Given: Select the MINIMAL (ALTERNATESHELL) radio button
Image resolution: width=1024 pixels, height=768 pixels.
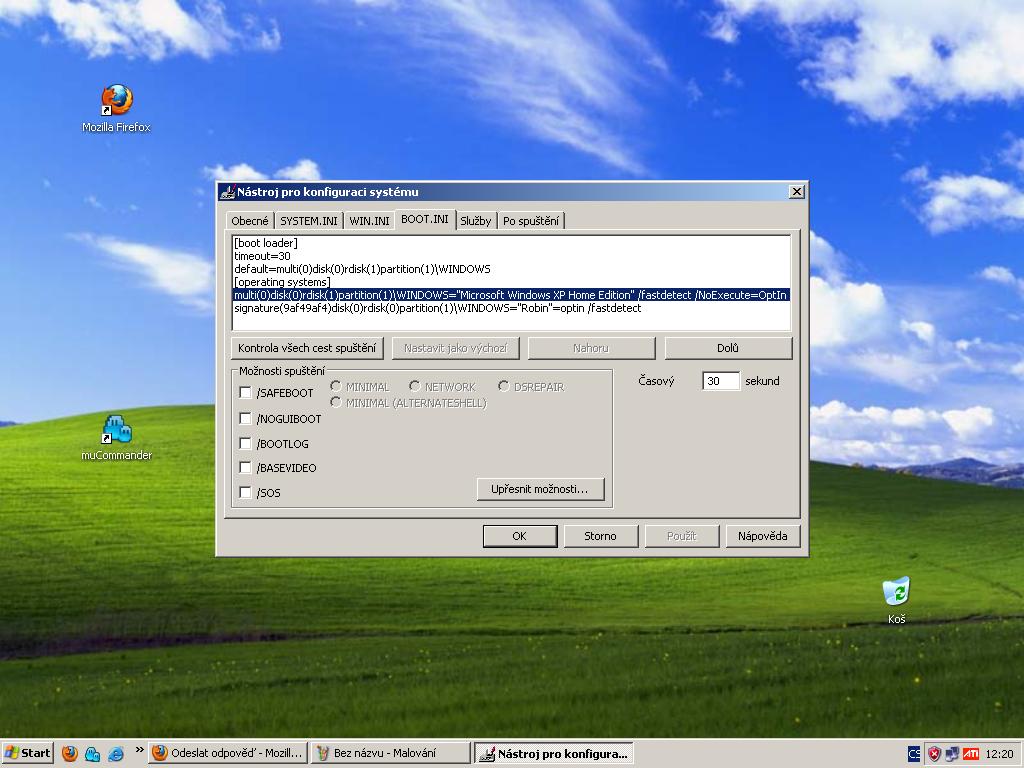Looking at the screenshot, I should click(336, 402).
